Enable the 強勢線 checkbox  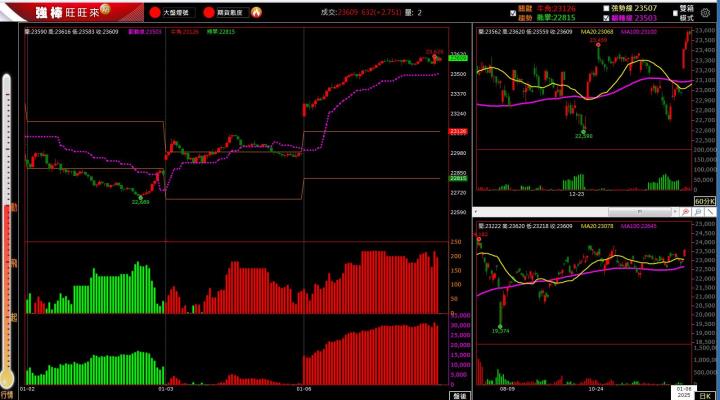[606, 8]
